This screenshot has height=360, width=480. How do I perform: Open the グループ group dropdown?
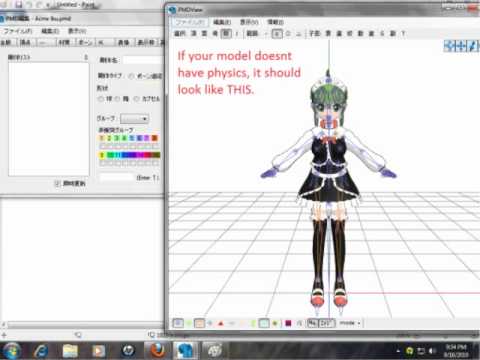coord(134,119)
